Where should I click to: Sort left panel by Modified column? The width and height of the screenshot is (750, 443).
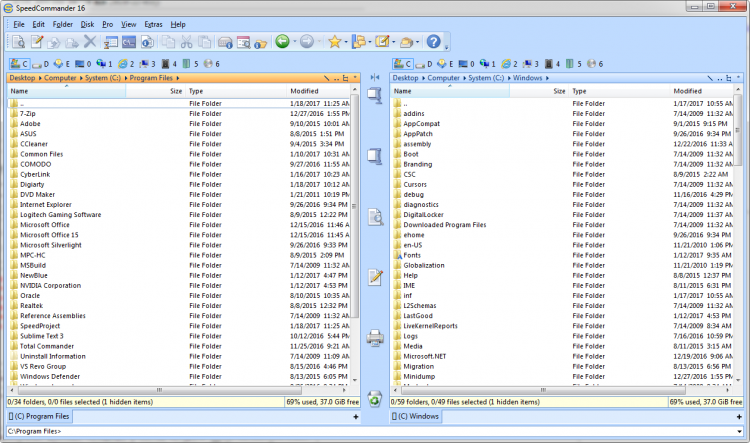point(319,91)
